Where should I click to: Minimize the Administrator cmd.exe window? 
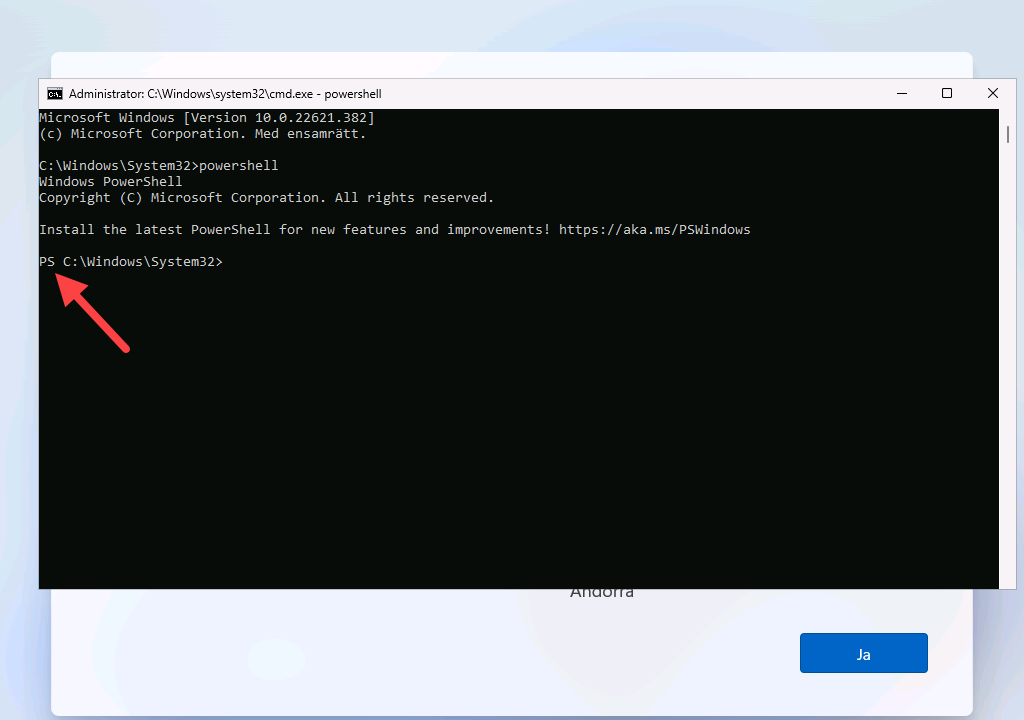click(902, 93)
